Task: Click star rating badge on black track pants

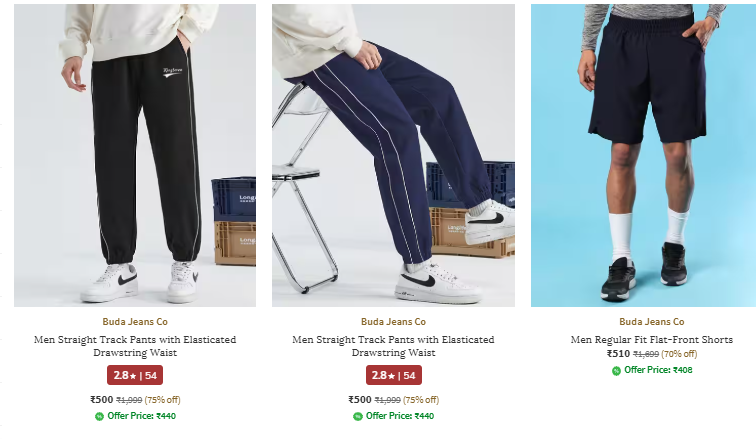Action: tap(135, 375)
